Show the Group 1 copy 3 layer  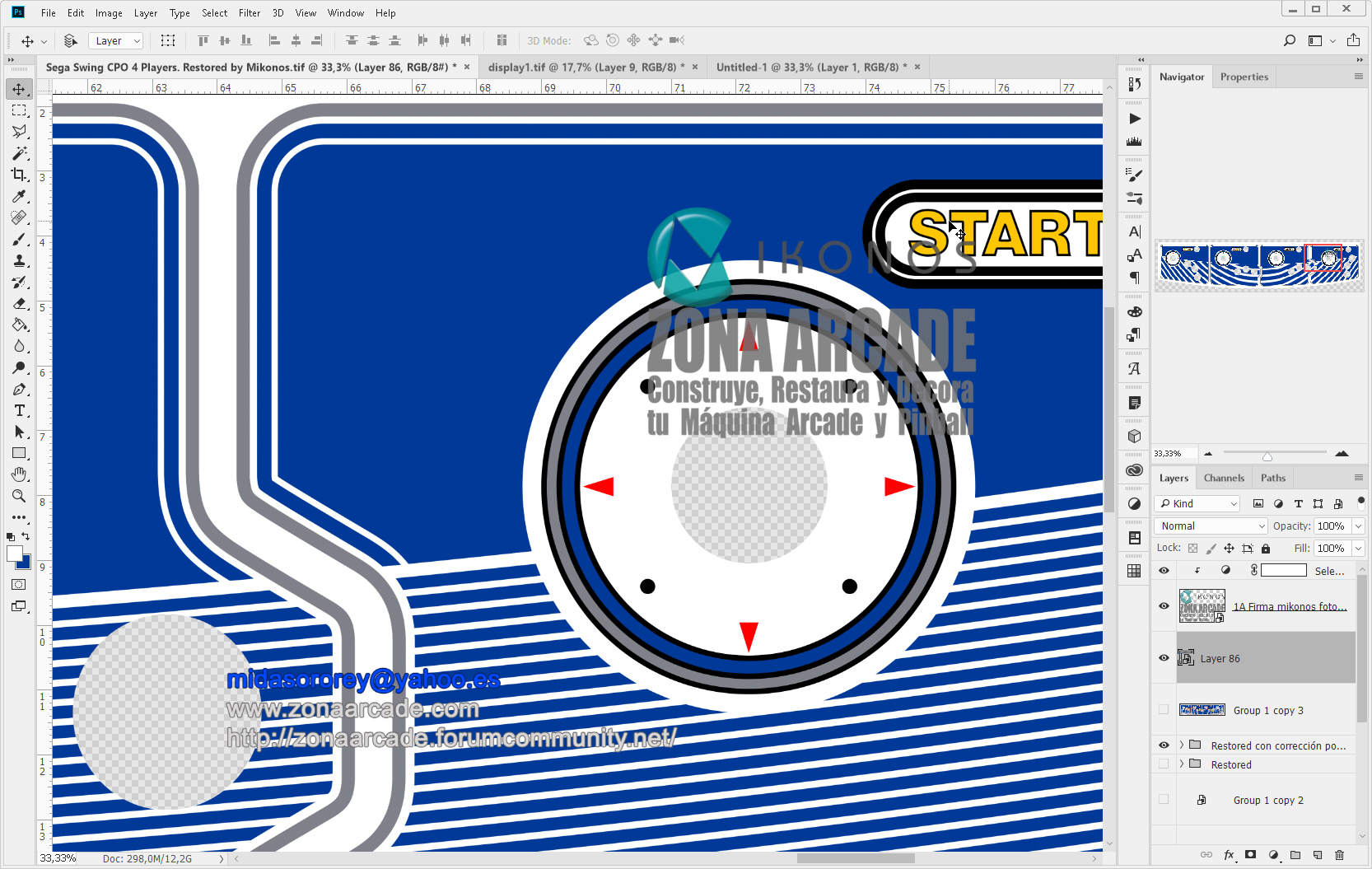coord(1164,709)
